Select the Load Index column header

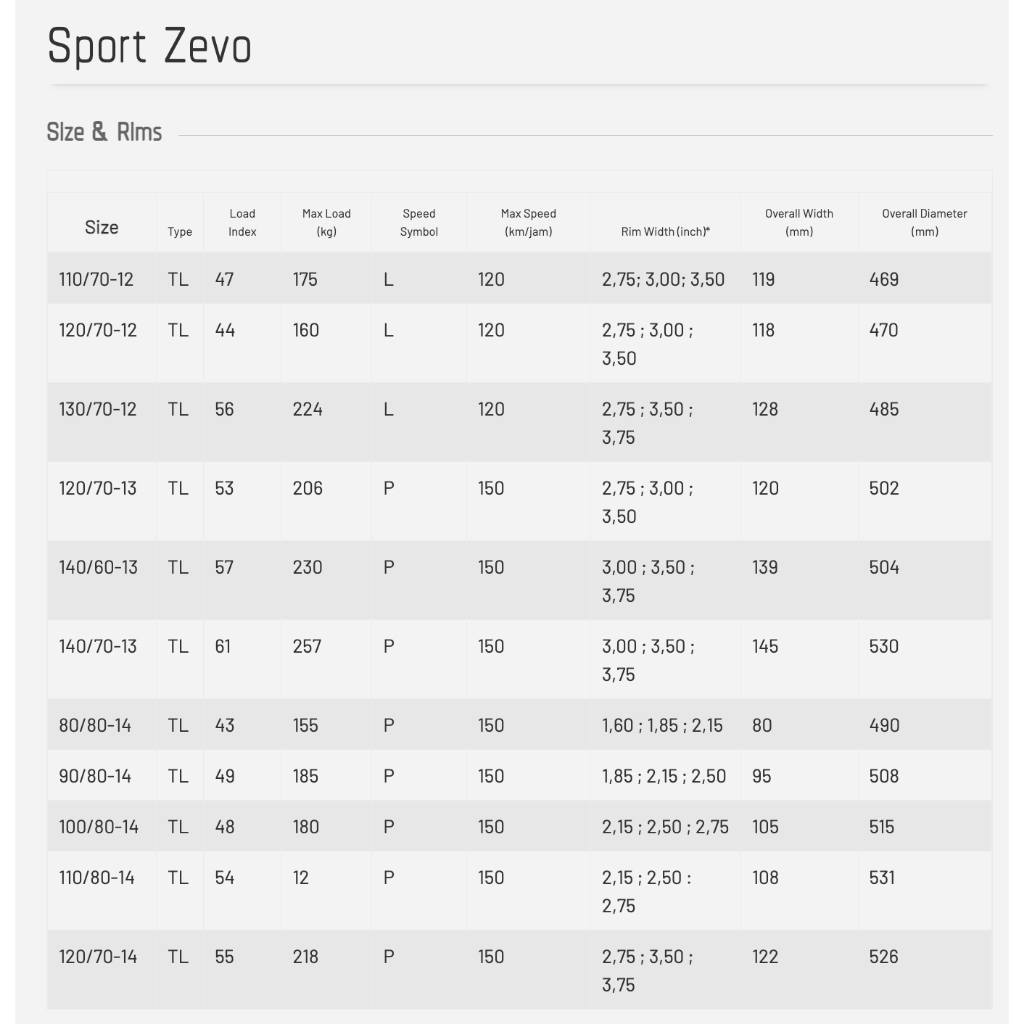click(242, 222)
